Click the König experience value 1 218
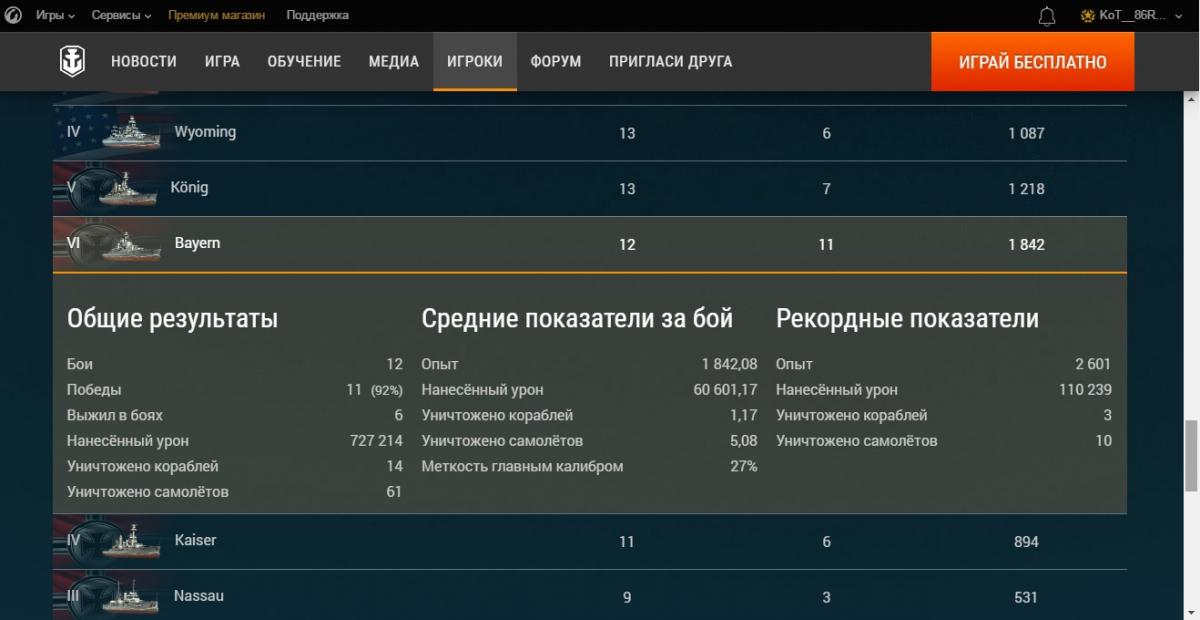This screenshot has width=1200, height=620. [x=1026, y=189]
